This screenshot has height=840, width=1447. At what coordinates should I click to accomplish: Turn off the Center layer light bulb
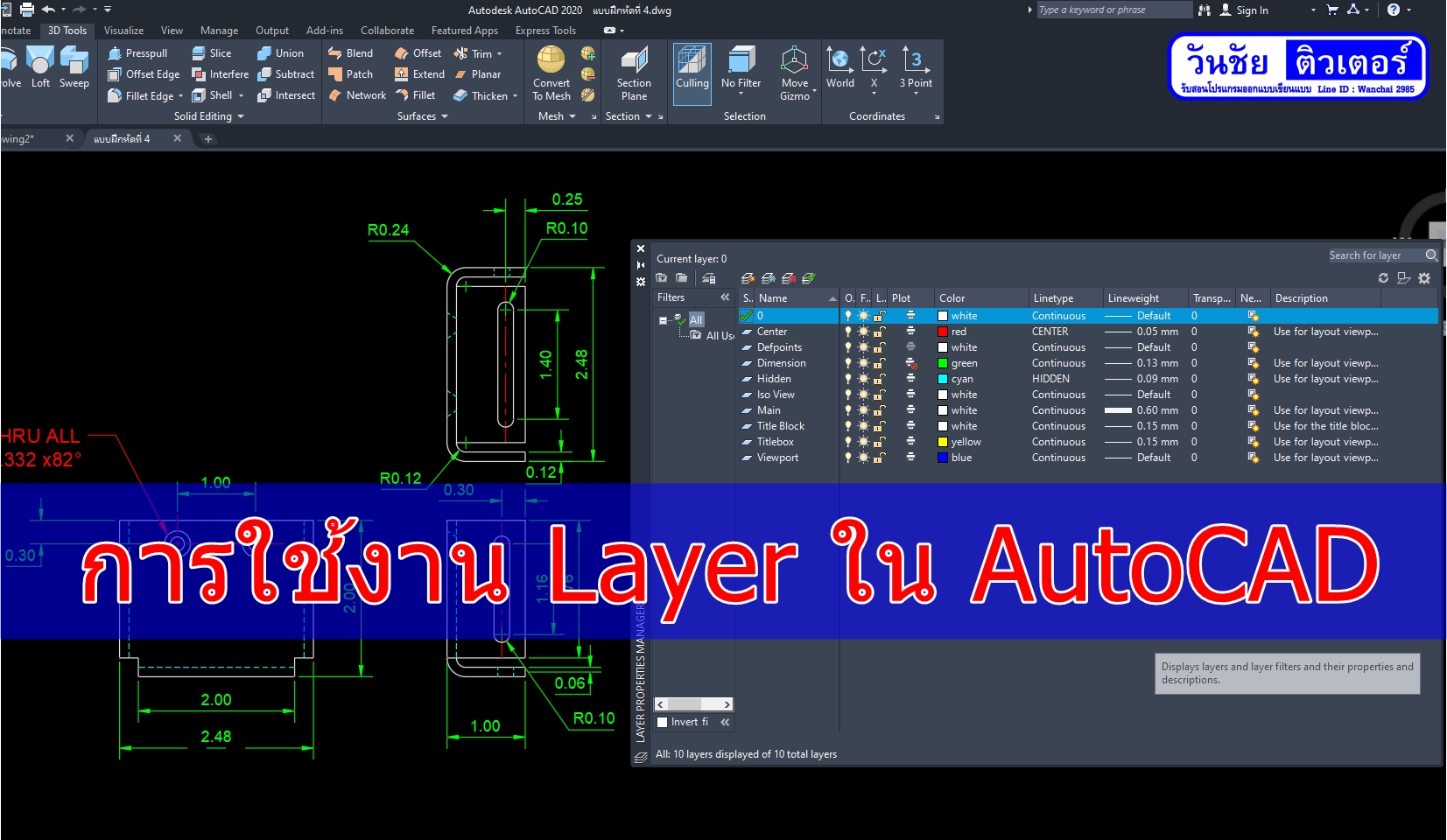[847, 332]
